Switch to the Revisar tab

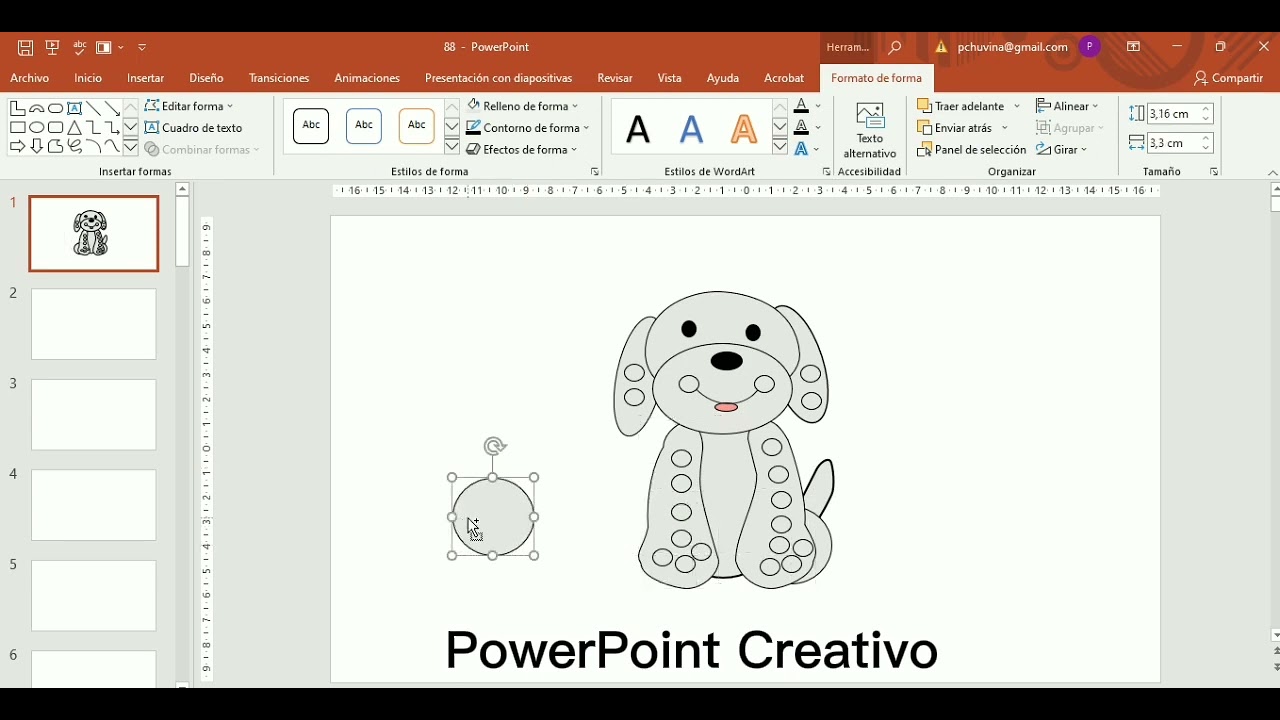615,78
